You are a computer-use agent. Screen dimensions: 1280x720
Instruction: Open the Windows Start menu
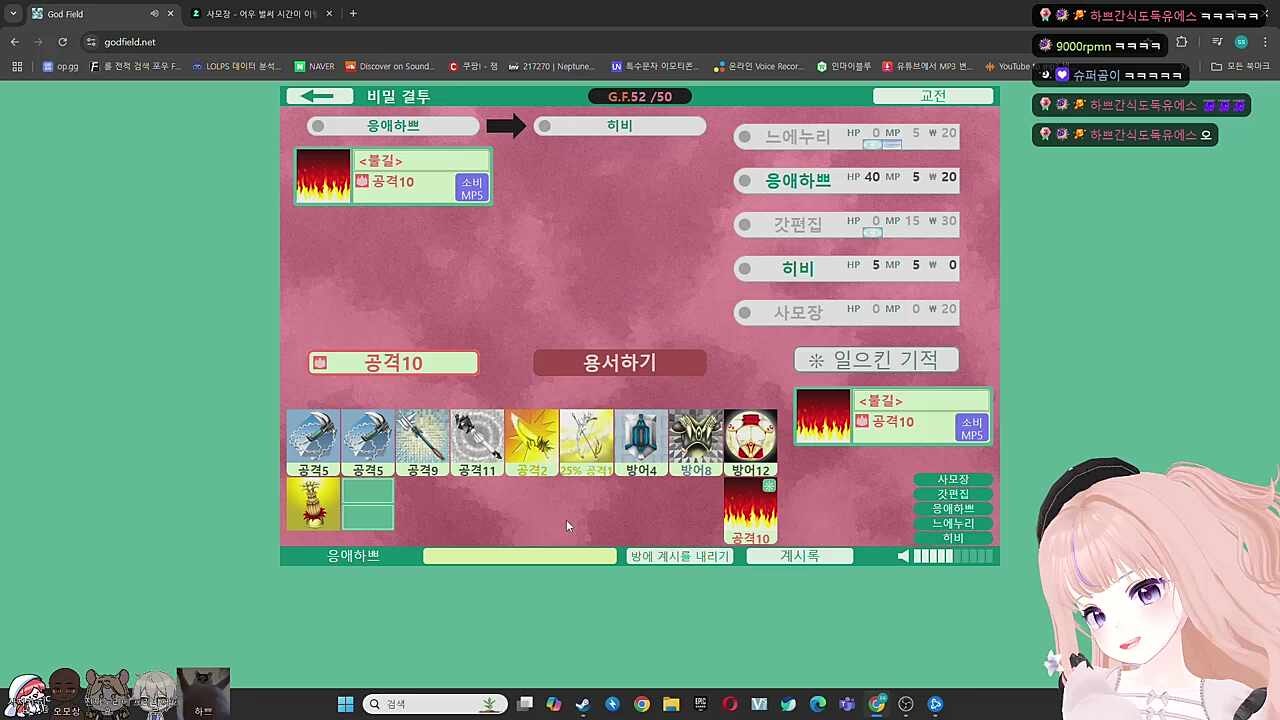[345, 704]
